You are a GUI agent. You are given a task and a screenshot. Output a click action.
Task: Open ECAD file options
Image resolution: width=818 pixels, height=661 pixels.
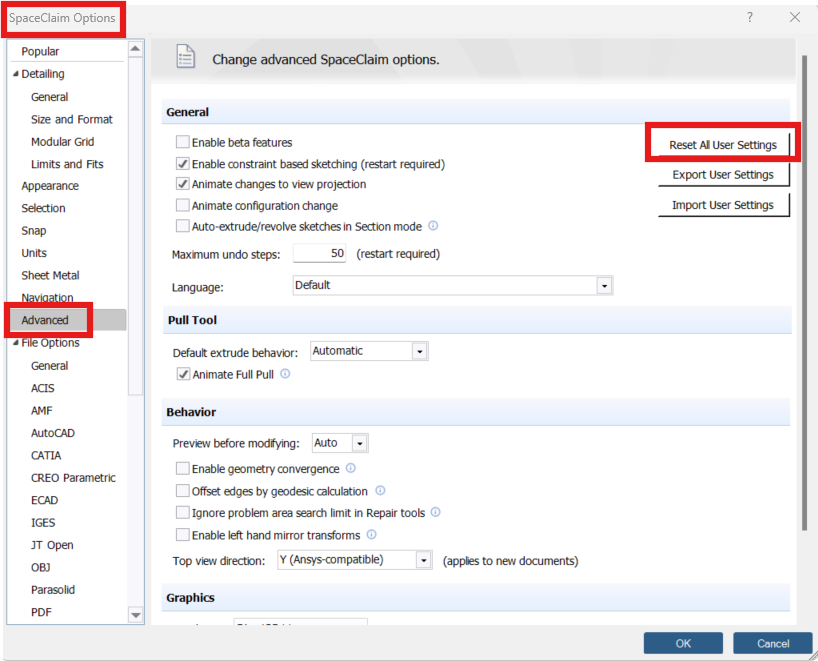click(x=44, y=500)
